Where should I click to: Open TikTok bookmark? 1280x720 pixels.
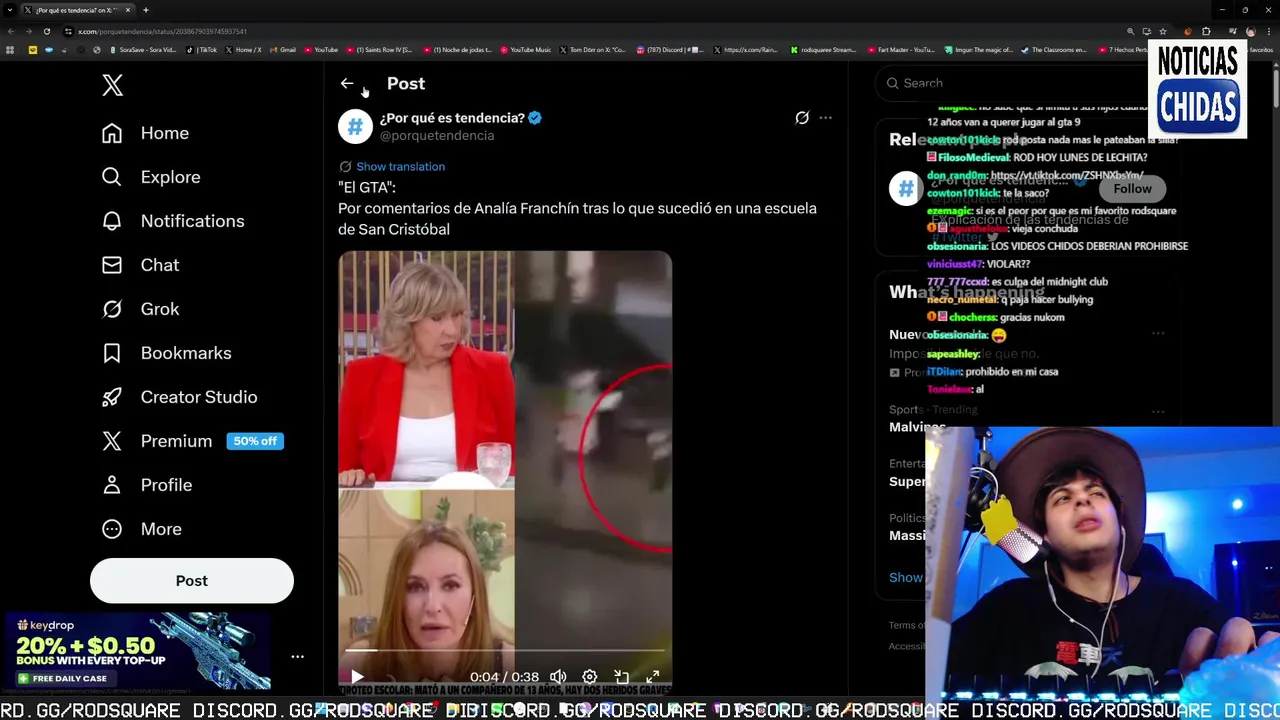coord(203,49)
